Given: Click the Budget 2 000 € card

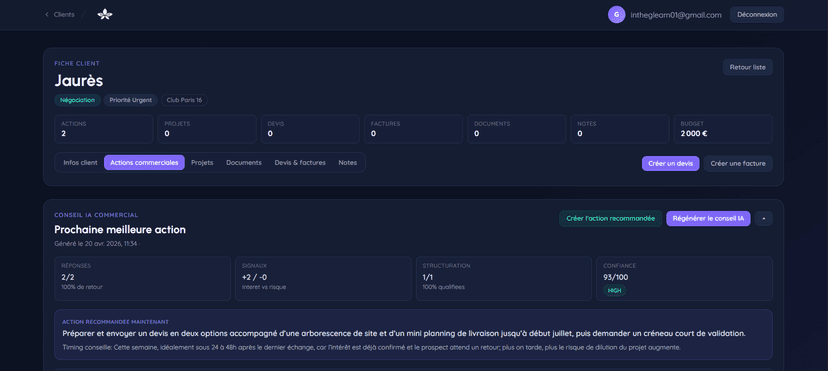Looking at the screenshot, I should pyautogui.click(x=723, y=129).
